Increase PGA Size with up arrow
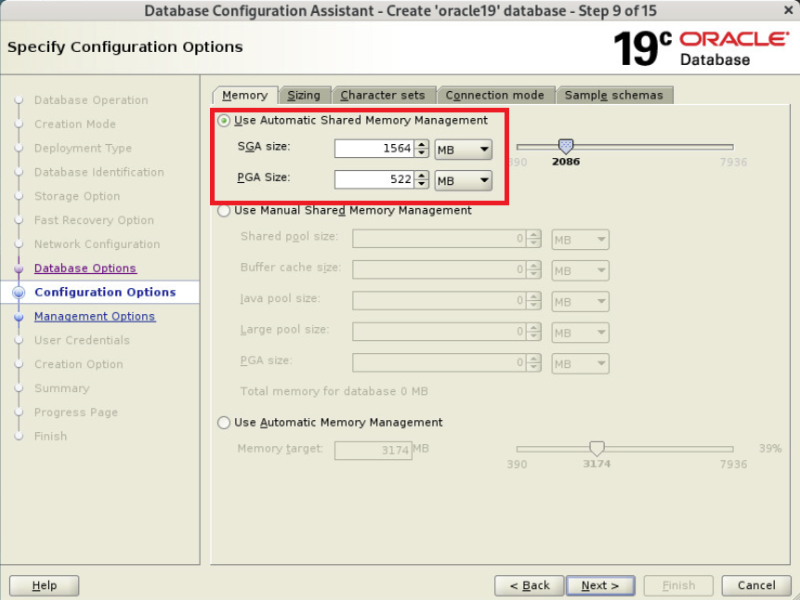 421,175
